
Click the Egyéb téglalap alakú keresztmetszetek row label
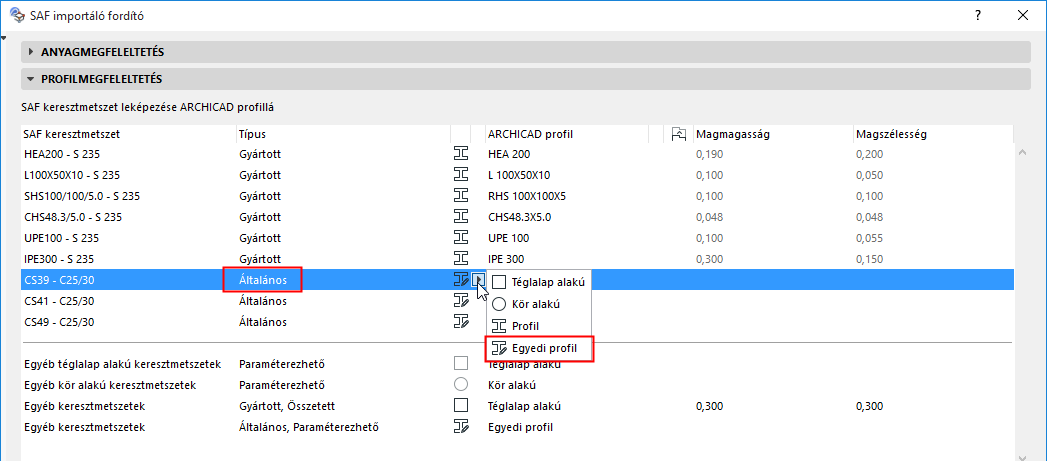point(121,364)
